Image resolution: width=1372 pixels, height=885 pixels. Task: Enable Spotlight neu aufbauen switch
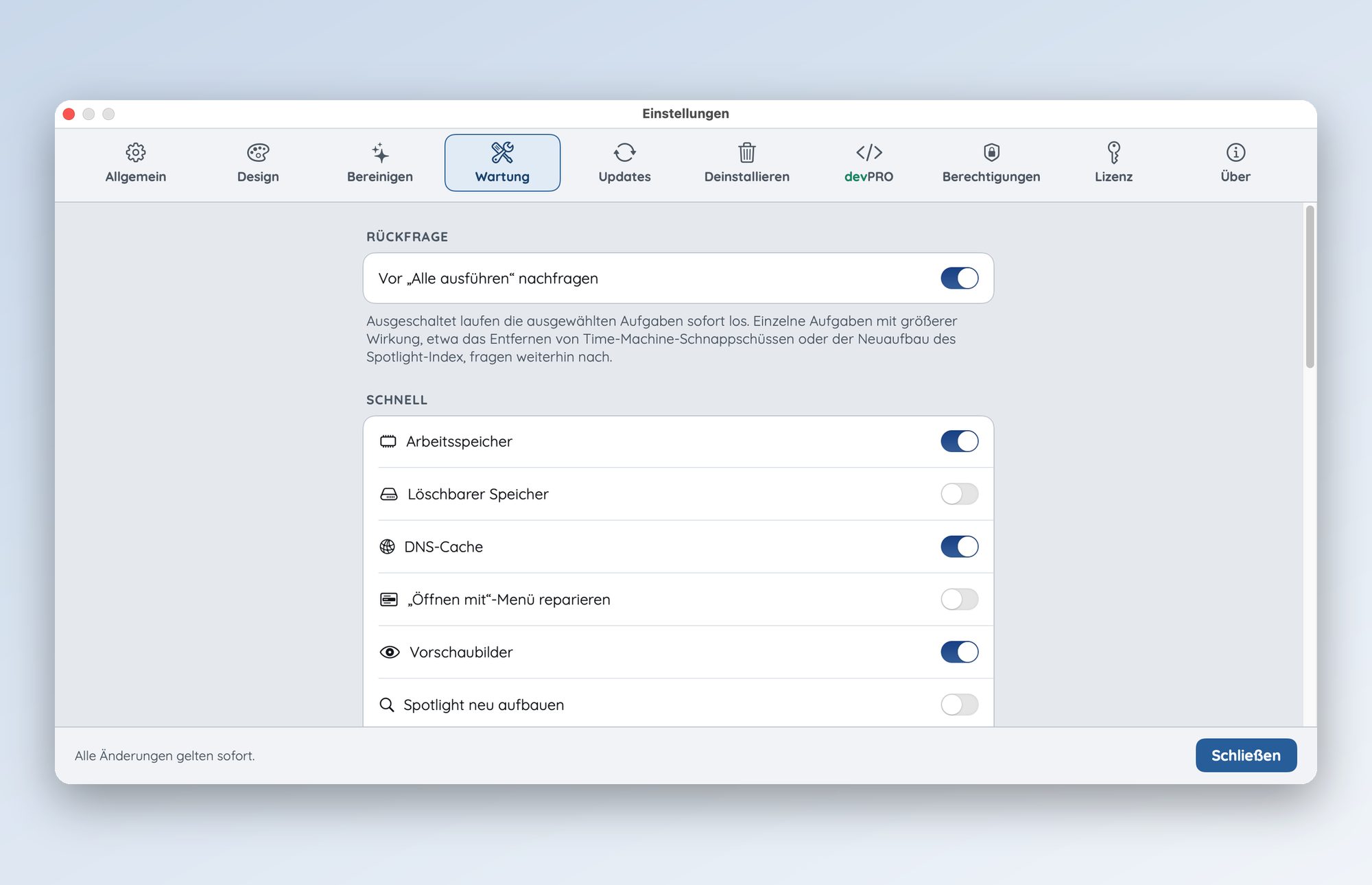(x=959, y=705)
